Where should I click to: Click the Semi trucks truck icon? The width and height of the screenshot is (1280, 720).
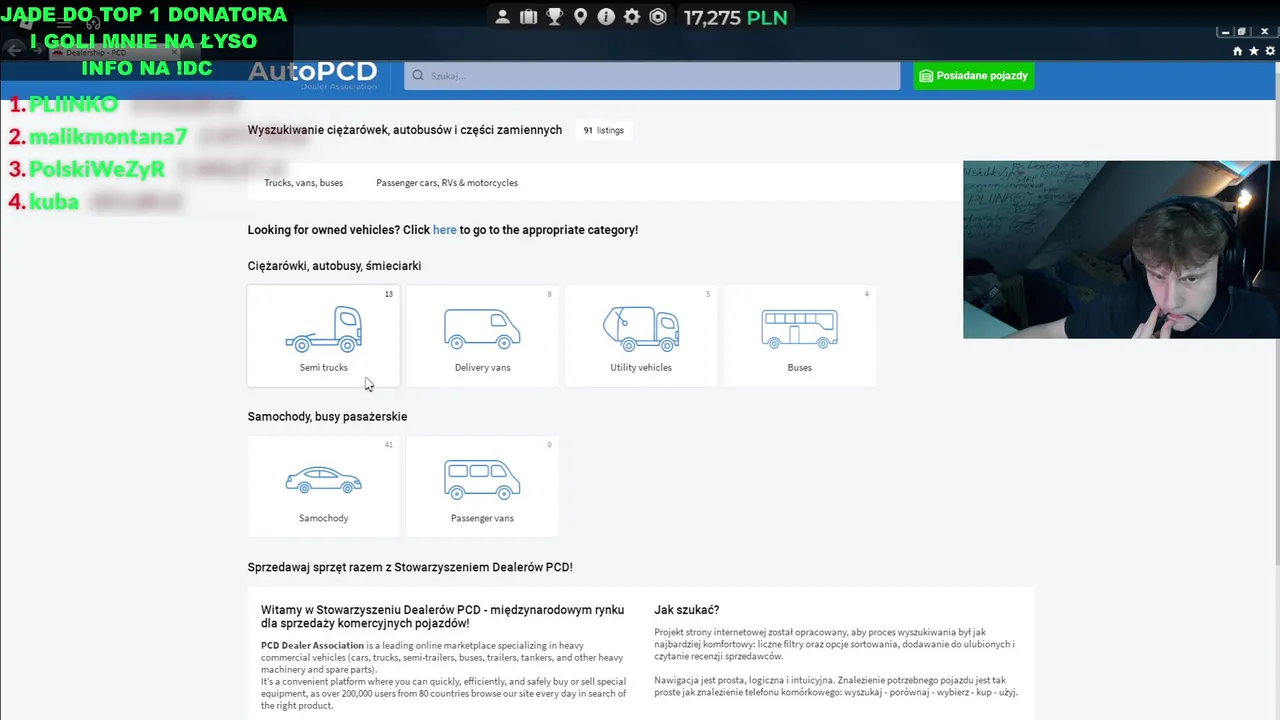323,329
